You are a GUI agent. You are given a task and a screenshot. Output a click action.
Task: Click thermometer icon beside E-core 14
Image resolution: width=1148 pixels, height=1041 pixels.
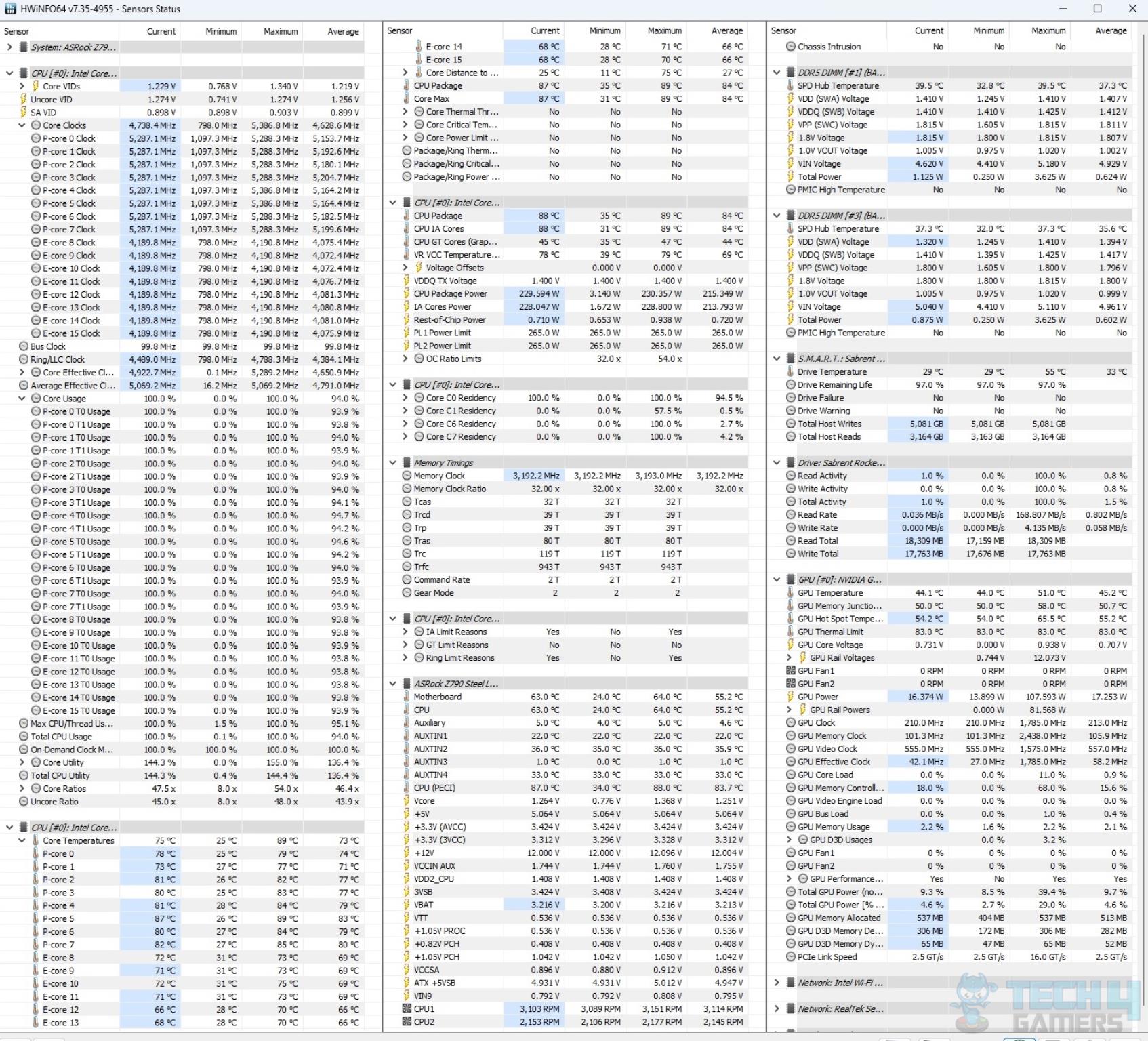coord(418,47)
